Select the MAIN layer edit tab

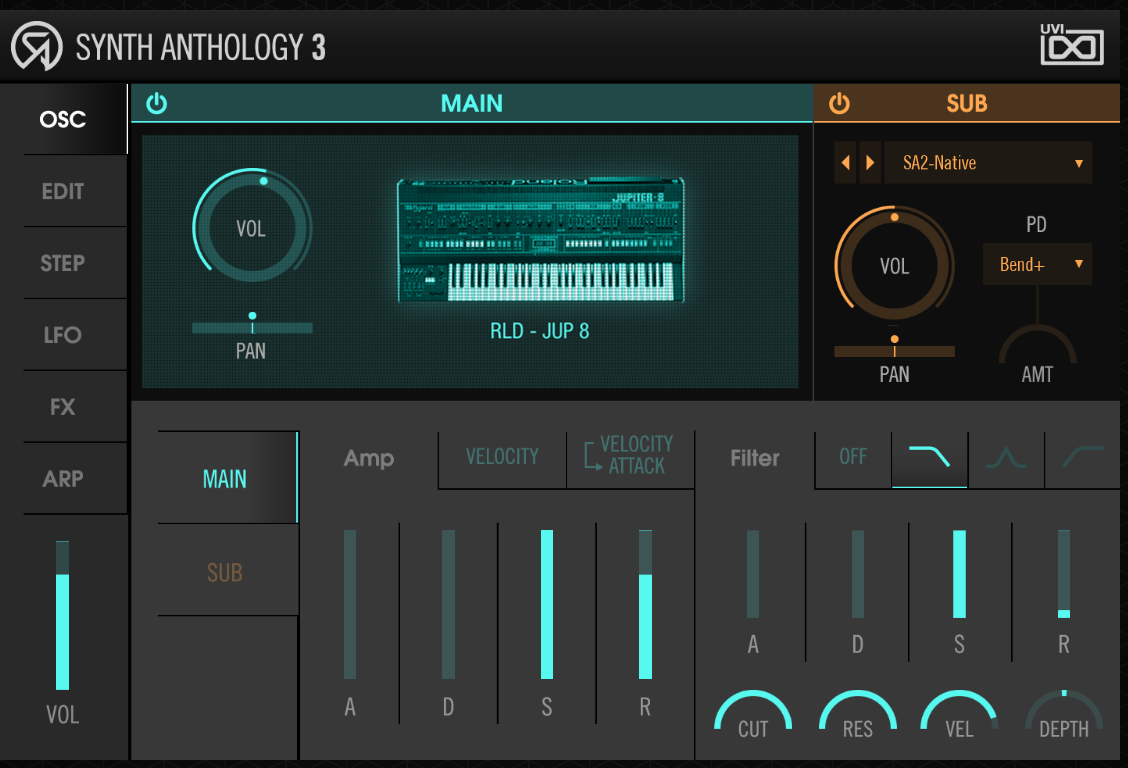click(x=227, y=478)
